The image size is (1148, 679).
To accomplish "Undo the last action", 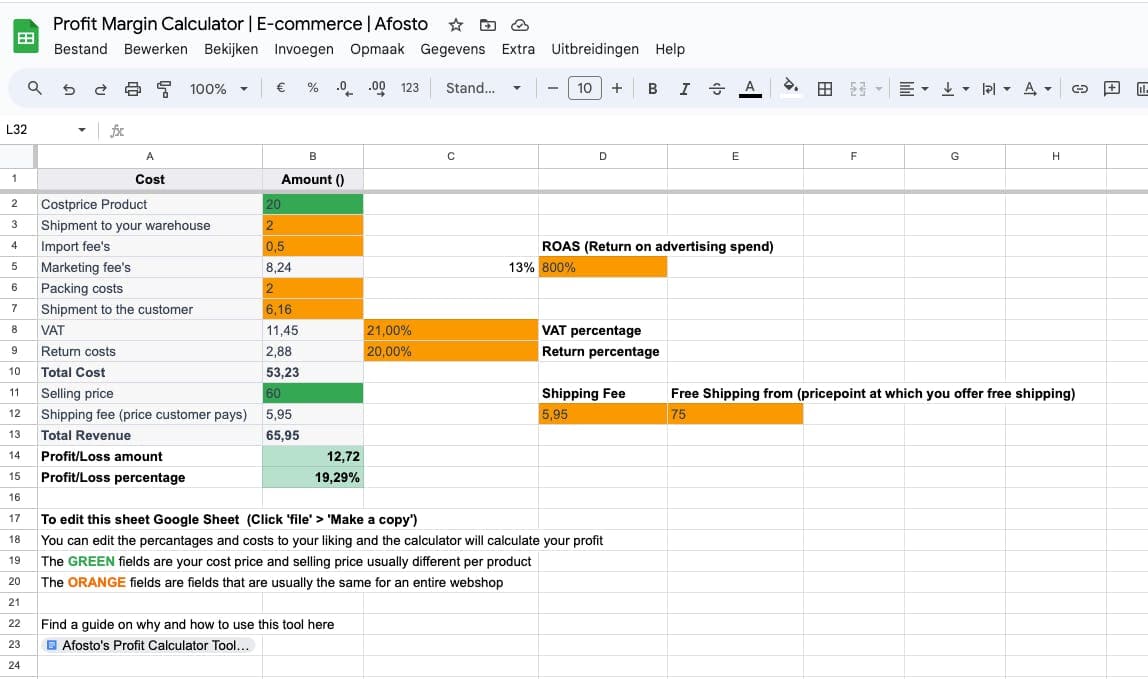I will (x=69, y=89).
